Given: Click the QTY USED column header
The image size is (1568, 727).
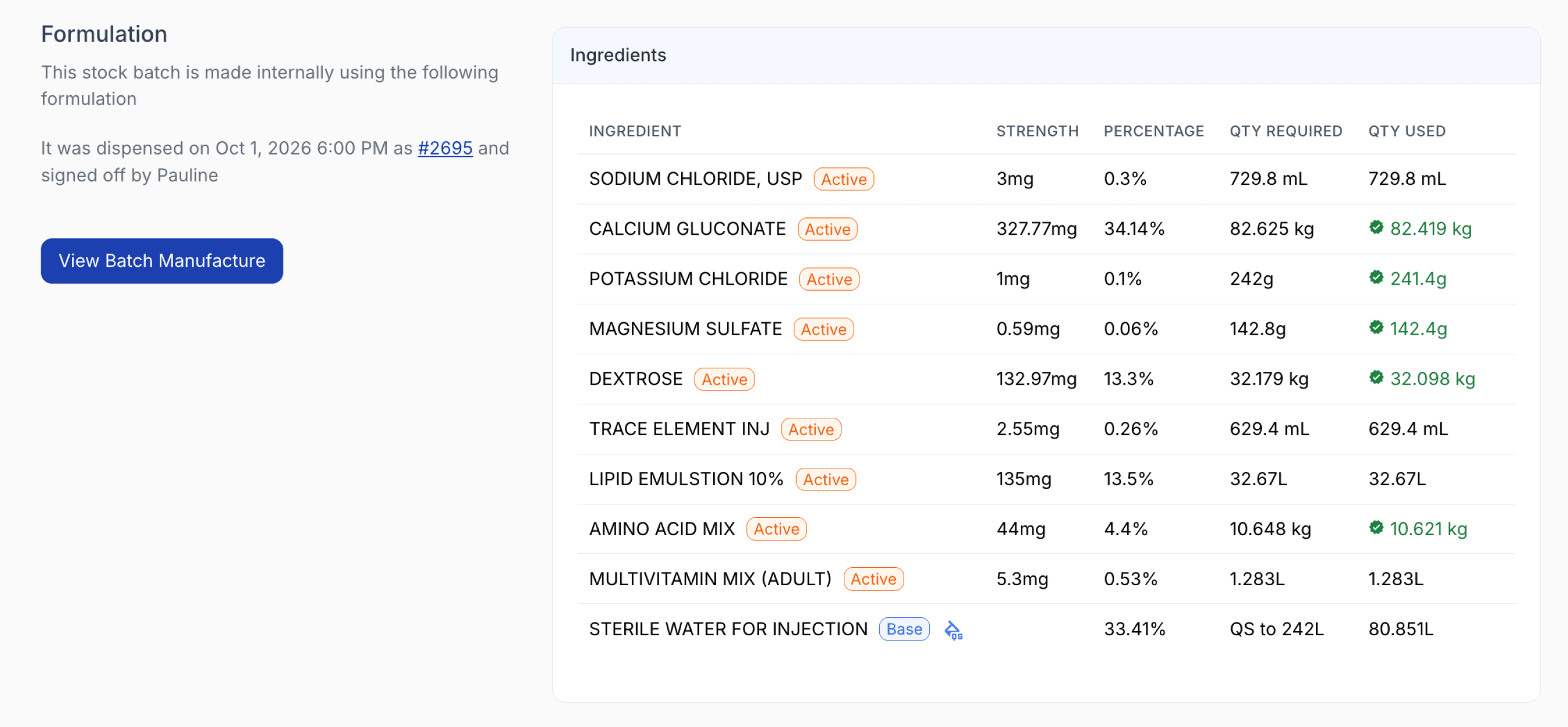Looking at the screenshot, I should click(x=1407, y=131).
